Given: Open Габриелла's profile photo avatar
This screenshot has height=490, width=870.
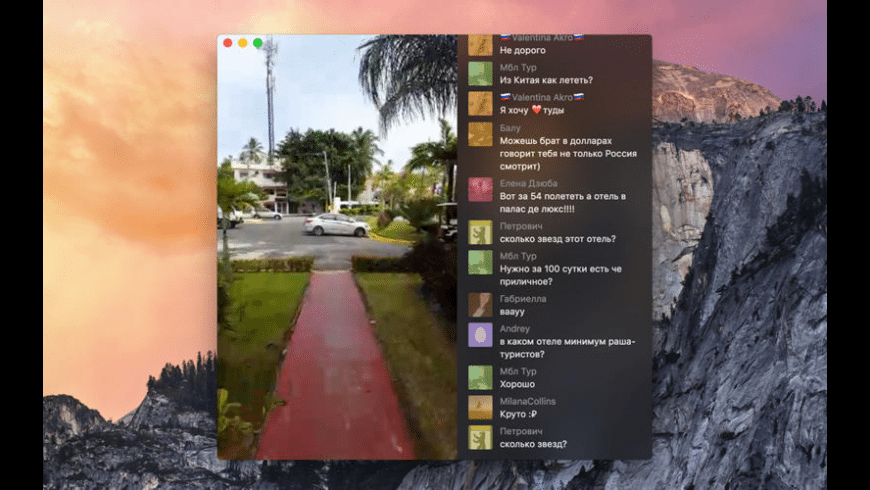Looking at the screenshot, I should (x=480, y=305).
